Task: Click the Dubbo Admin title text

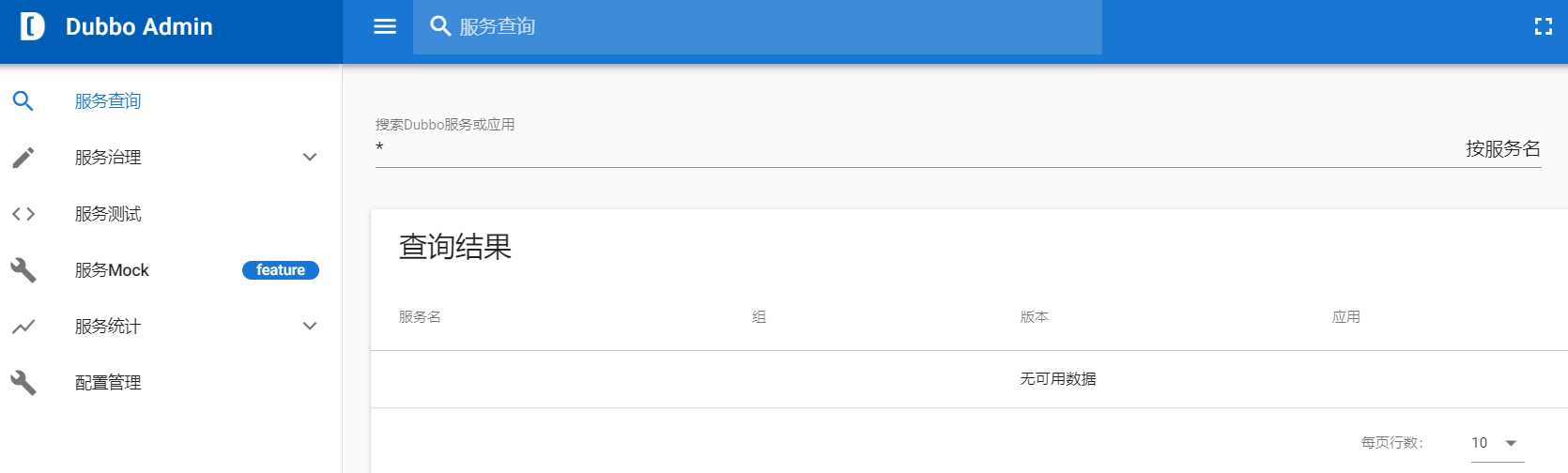Action: (x=139, y=26)
